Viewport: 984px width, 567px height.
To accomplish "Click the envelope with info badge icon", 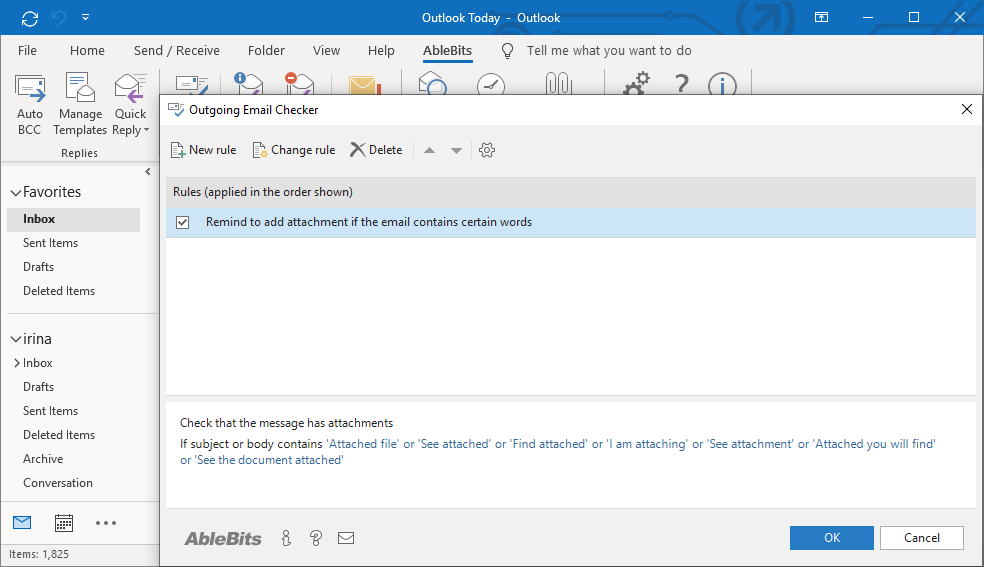I will pyautogui.click(x=249, y=83).
